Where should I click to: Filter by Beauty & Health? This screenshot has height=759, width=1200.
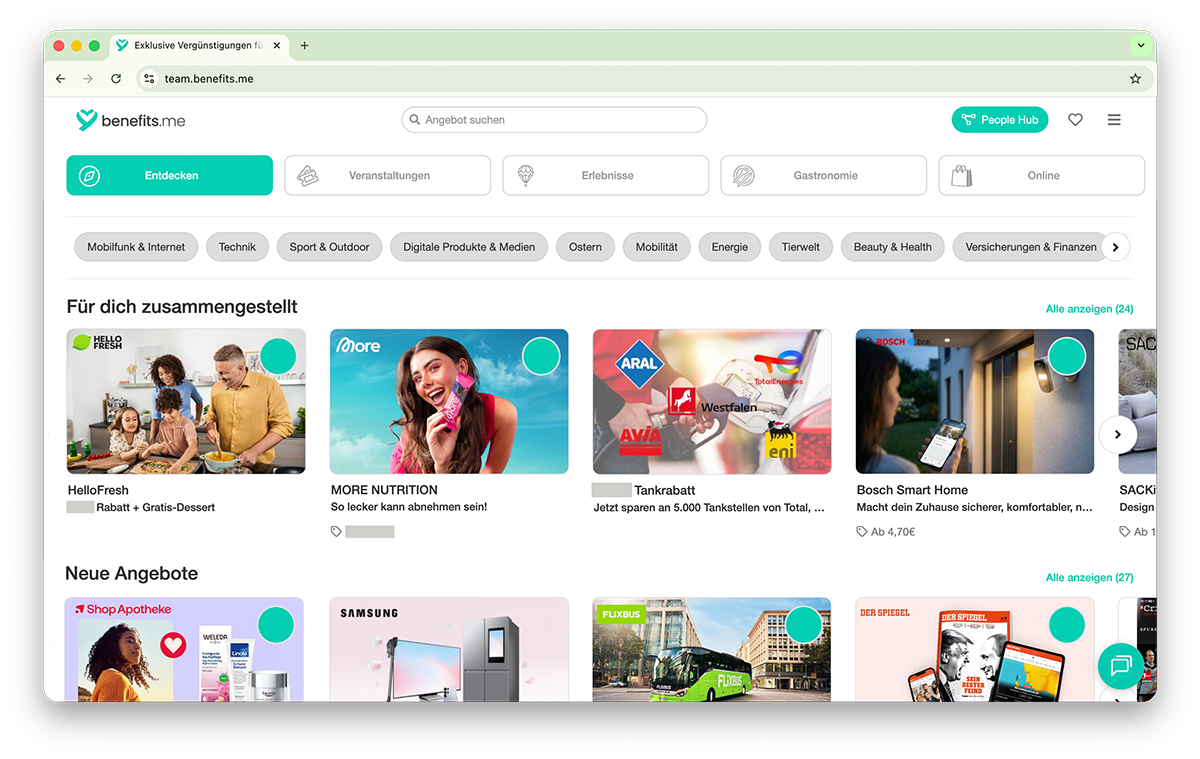tap(893, 247)
